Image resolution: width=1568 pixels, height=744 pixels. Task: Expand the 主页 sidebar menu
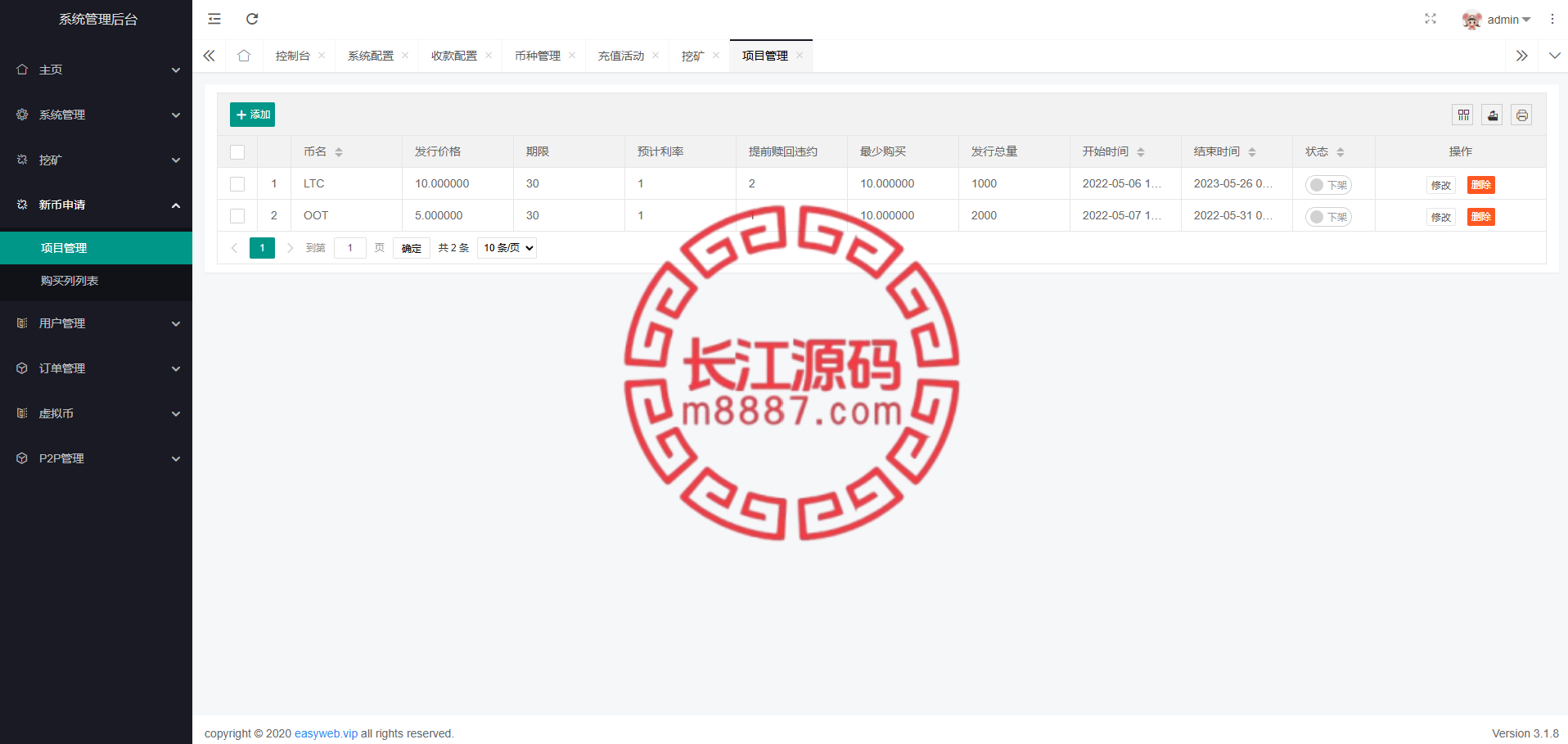point(97,70)
